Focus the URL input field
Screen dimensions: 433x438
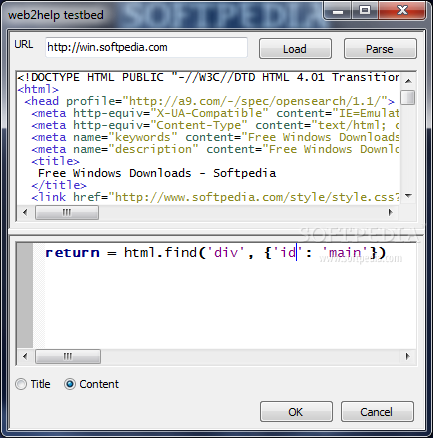click(146, 47)
